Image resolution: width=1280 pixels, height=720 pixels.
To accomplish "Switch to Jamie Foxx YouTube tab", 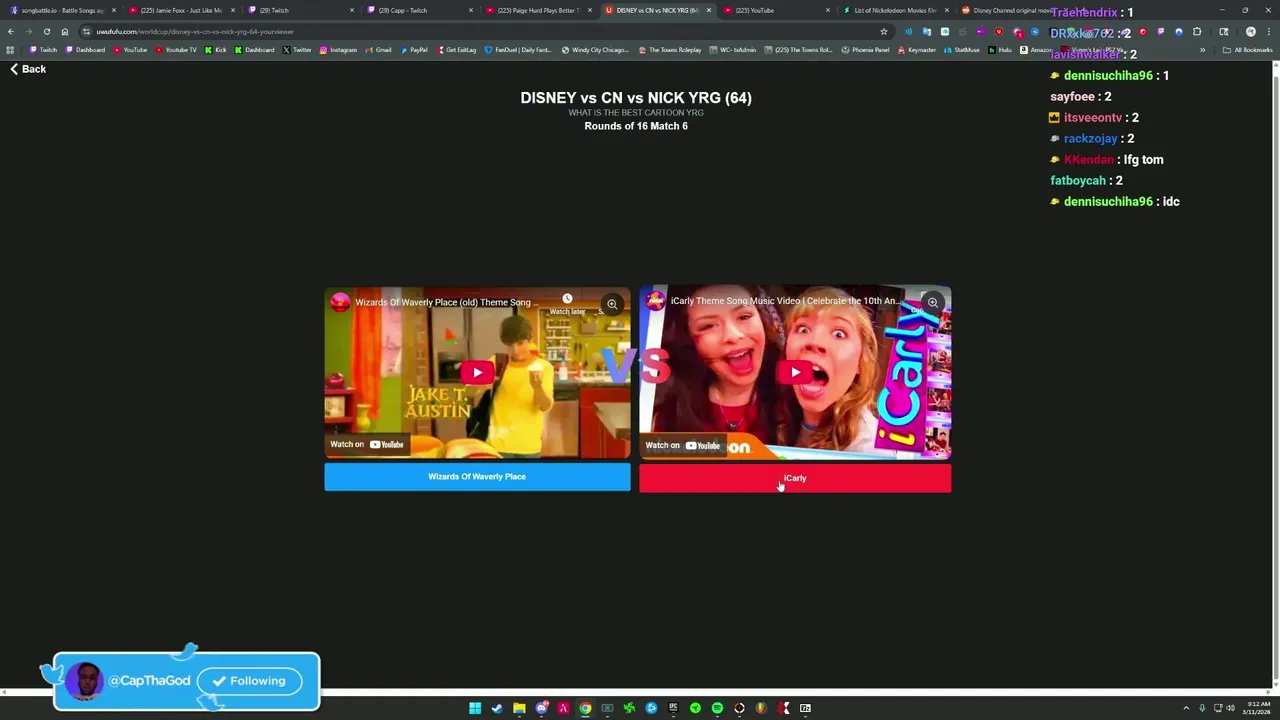I will click(180, 10).
